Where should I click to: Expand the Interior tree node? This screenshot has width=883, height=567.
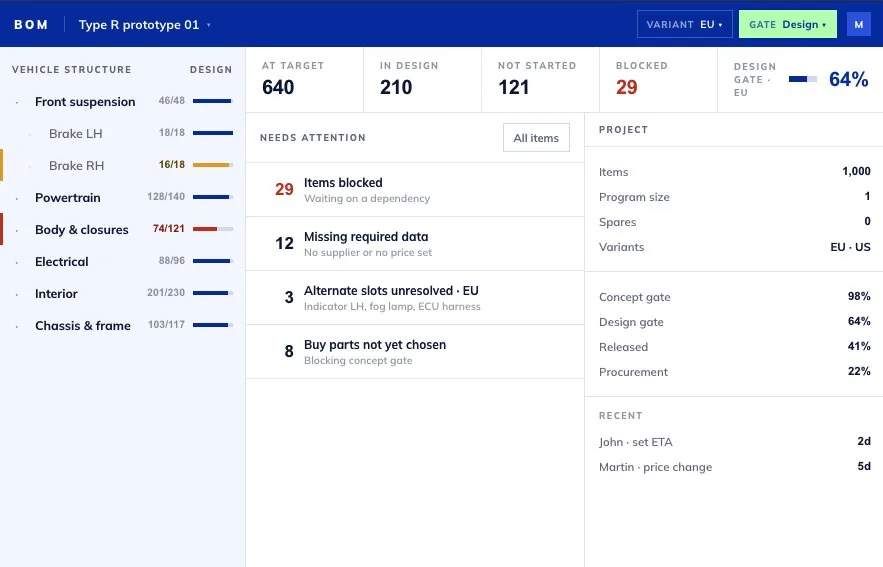click(x=17, y=294)
